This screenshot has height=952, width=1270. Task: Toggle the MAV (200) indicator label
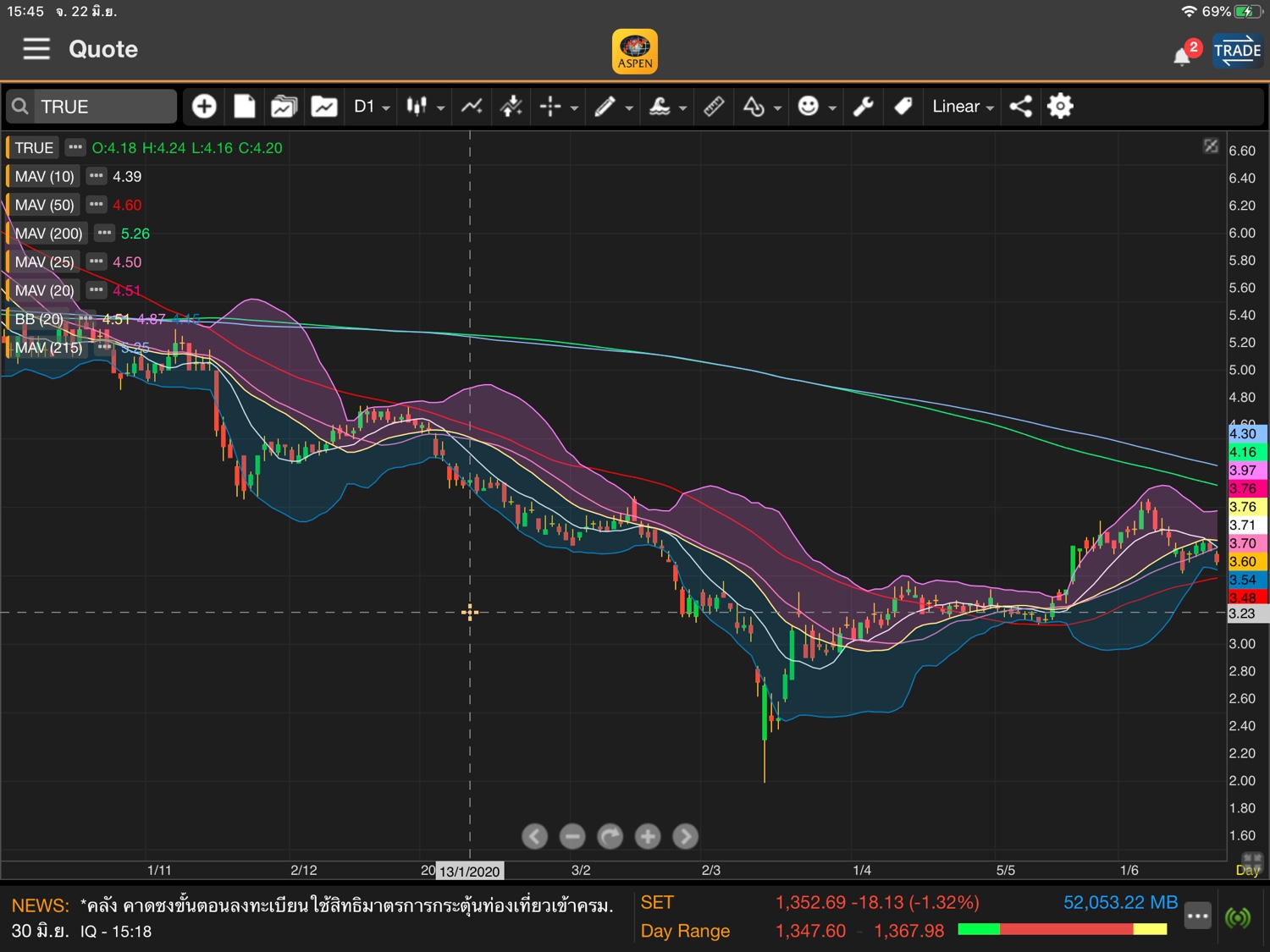click(48, 234)
